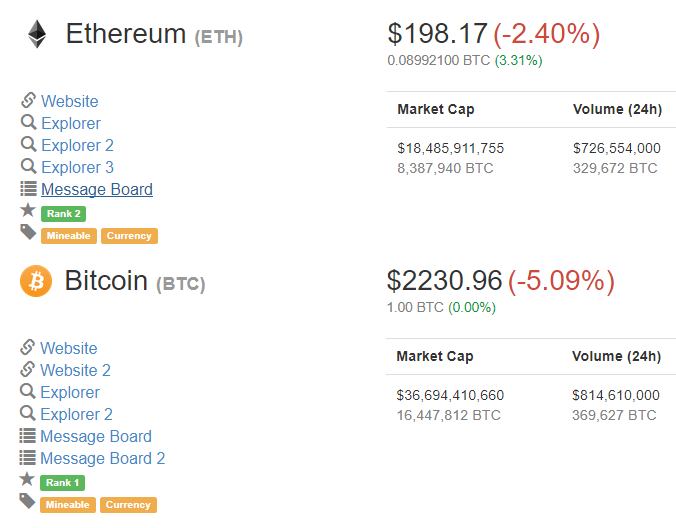Click the Ethereum diamond logo
Viewport: 676px width, 528px height.
37,34
